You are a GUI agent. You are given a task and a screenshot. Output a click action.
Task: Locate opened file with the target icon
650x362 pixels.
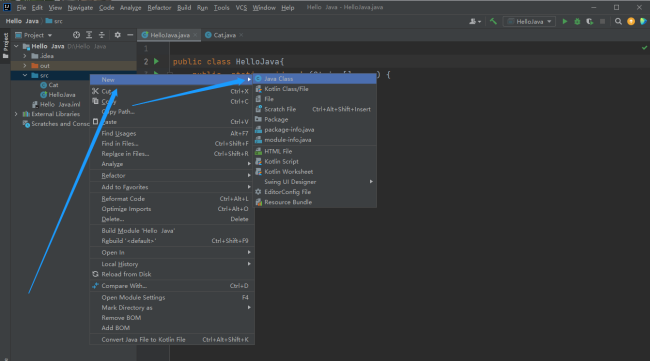click(76, 35)
